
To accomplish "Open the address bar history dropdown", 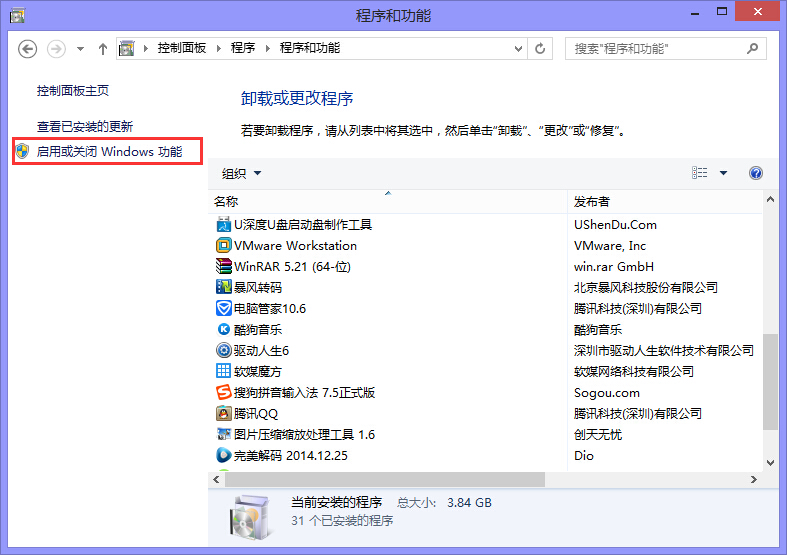I will coord(516,48).
